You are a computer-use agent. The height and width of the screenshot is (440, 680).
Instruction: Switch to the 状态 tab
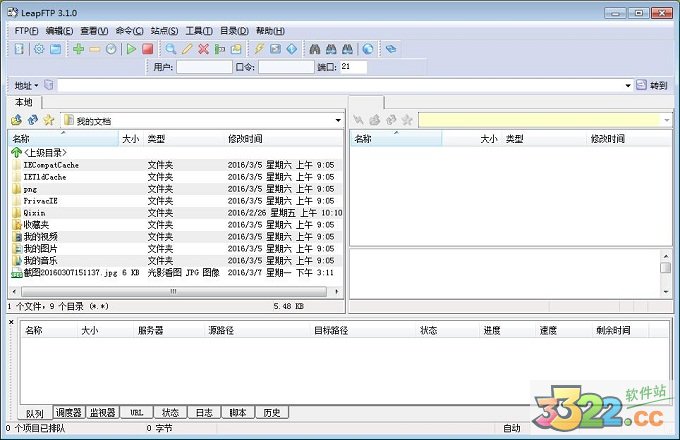coord(170,412)
